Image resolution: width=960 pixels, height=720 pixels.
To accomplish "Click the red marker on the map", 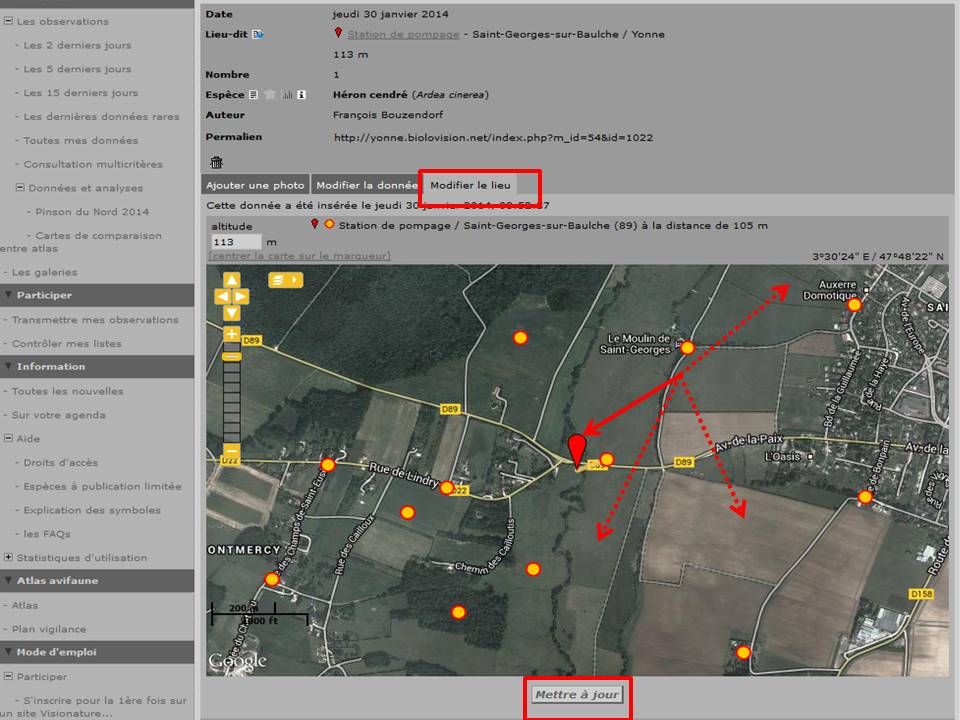I will pyautogui.click(x=577, y=451).
